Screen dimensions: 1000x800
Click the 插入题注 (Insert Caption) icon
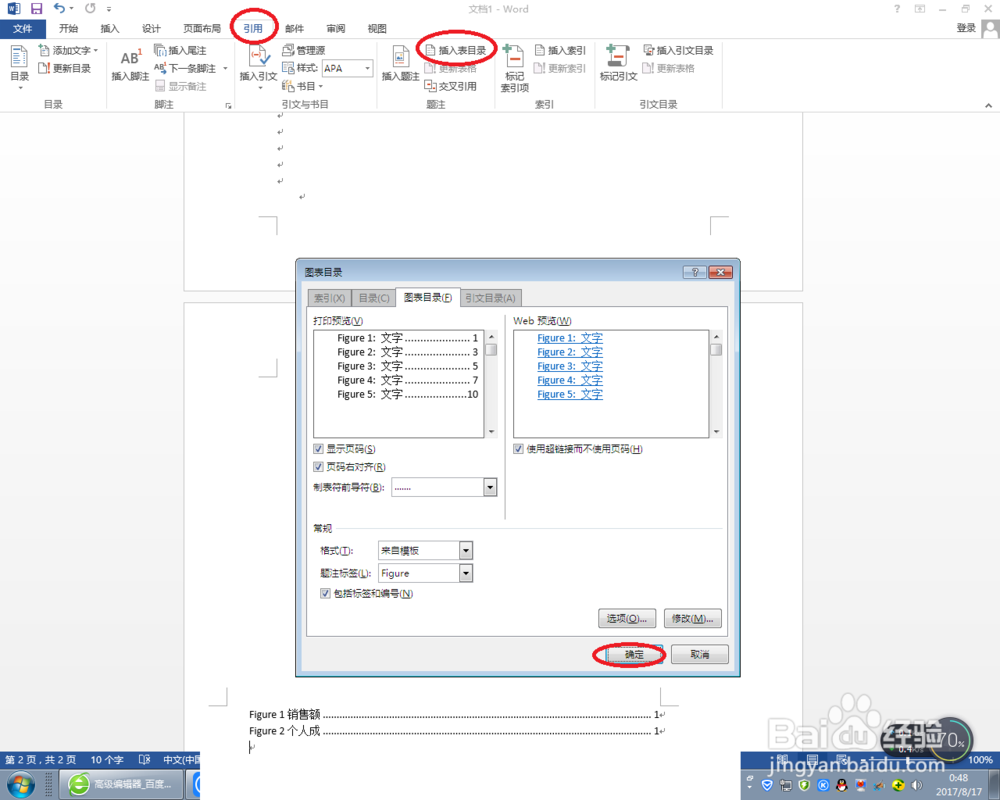(x=401, y=60)
